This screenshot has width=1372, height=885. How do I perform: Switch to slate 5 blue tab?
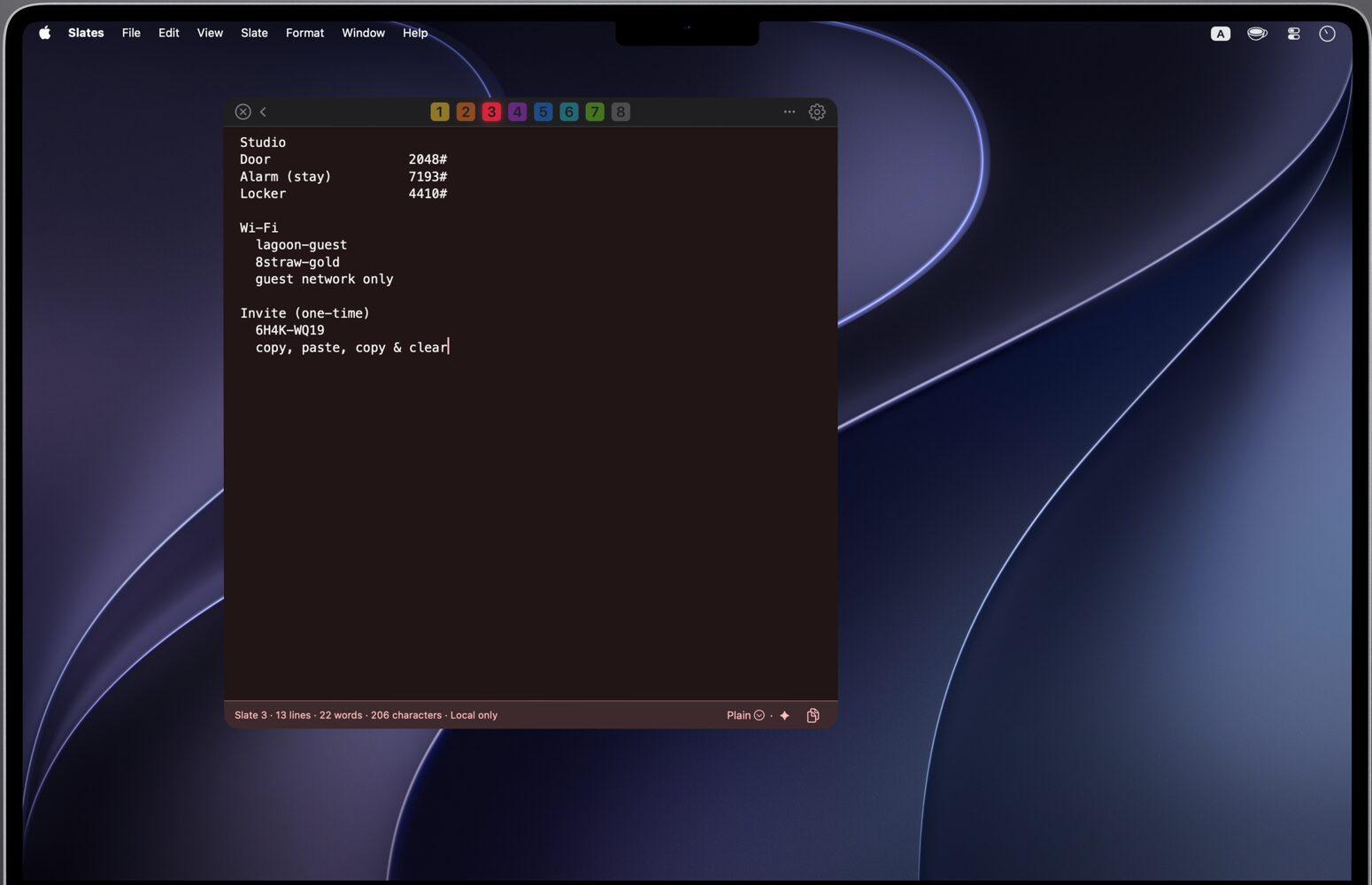[x=543, y=112]
